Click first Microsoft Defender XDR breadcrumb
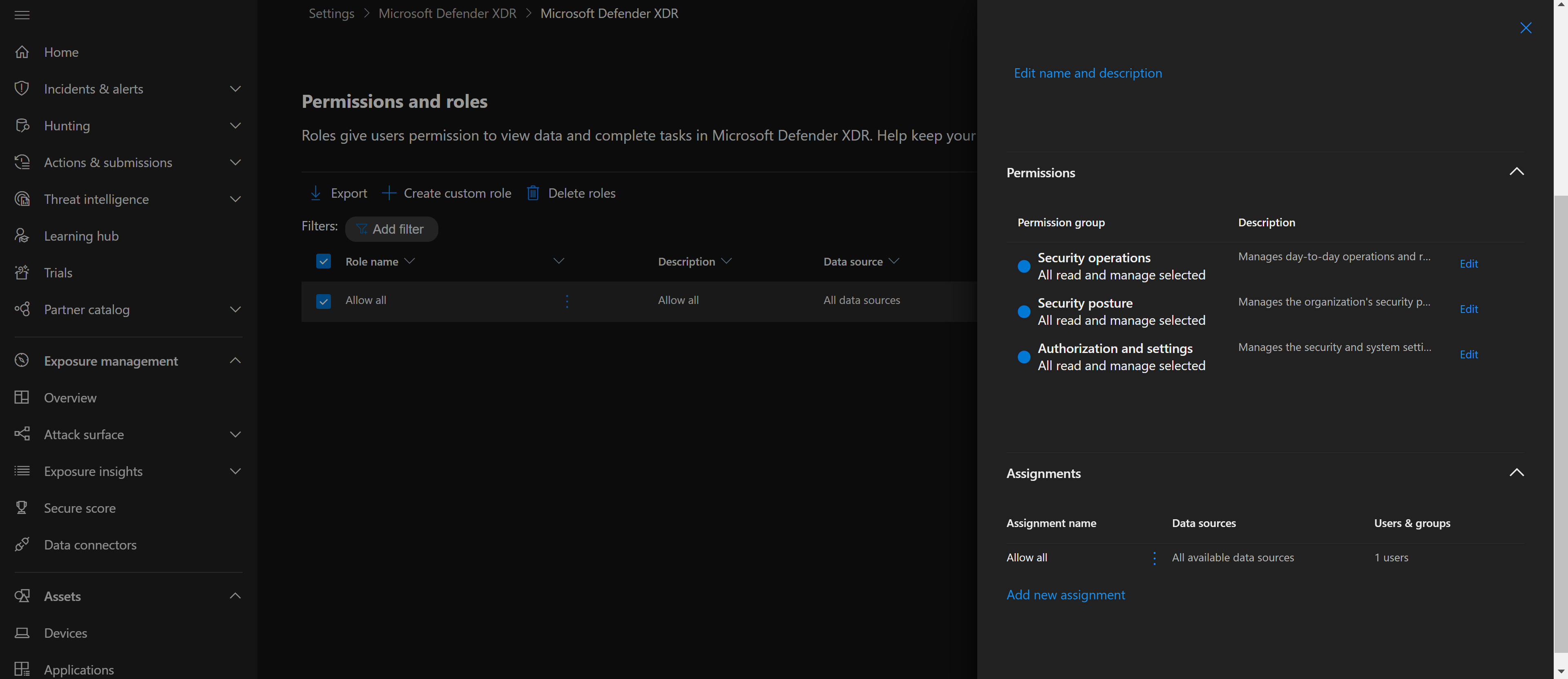Viewport: 1568px width, 679px height. (447, 14)
